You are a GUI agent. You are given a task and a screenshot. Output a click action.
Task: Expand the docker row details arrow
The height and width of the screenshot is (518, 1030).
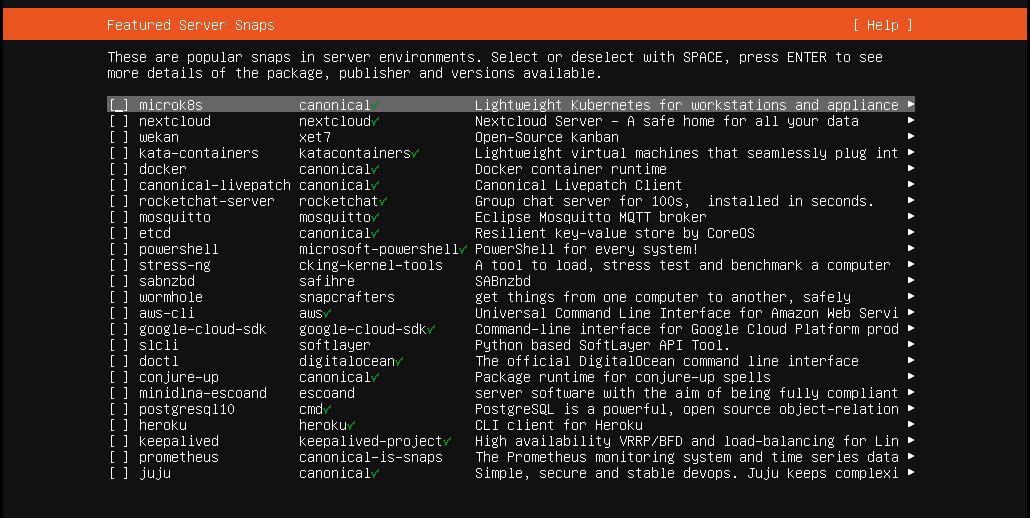pyautogui.click(x=910, y=168)
